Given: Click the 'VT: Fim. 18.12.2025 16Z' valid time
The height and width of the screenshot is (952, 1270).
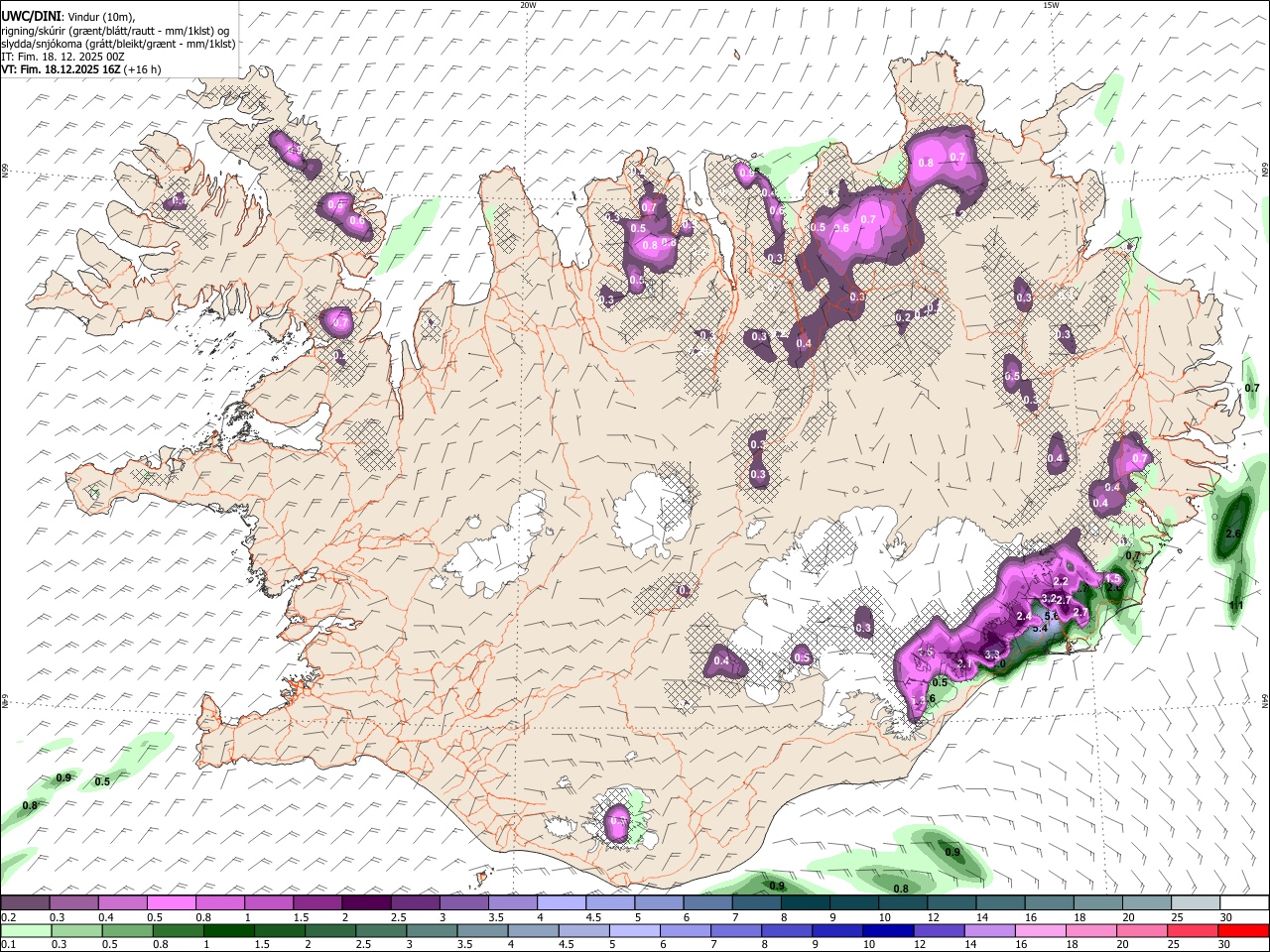Looking at the screenshot, I should (61, 69).
